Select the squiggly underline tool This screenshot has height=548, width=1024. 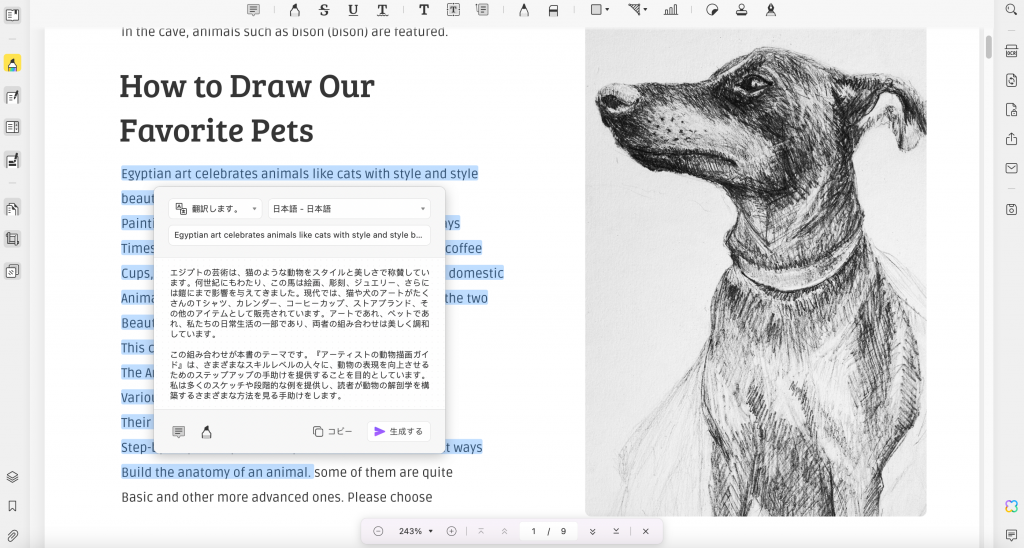tap(383, 10)
